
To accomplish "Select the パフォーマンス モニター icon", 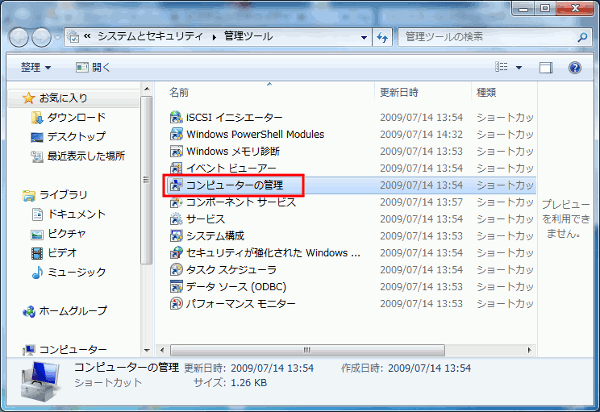I will coord(176,303).
